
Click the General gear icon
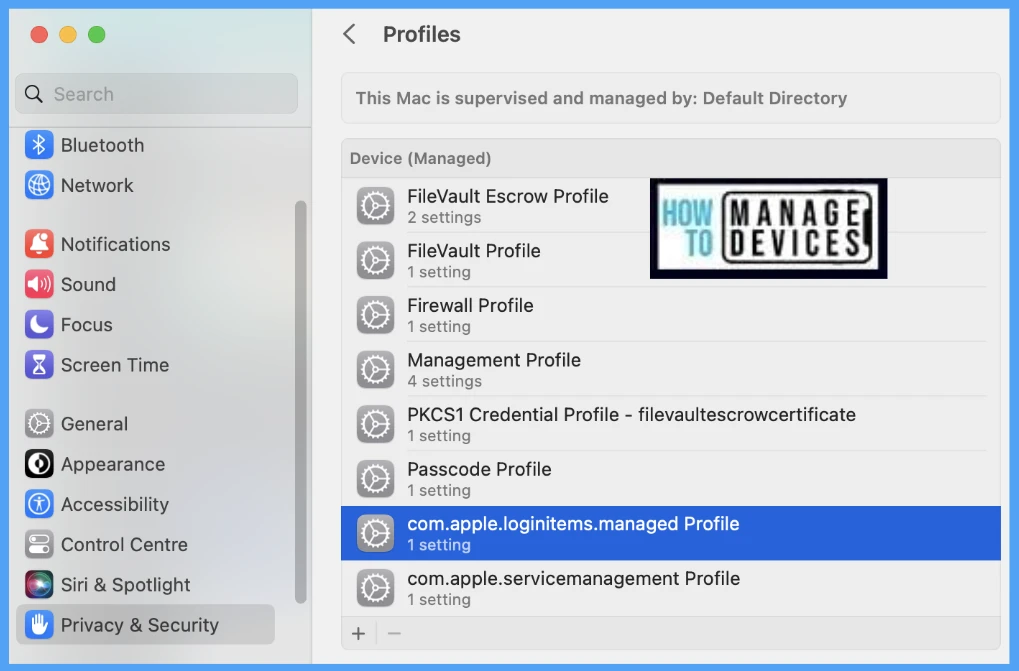pos(39,424)
